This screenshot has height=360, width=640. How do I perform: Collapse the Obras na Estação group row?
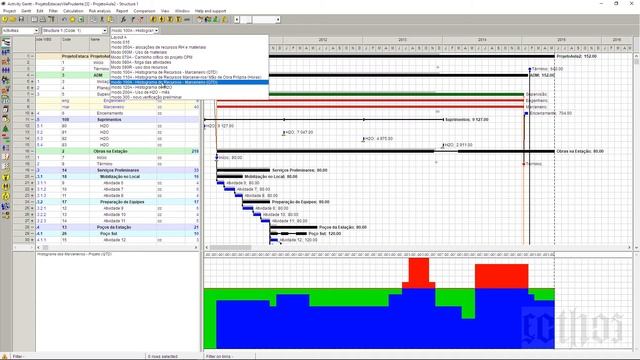tap(33, 151)
